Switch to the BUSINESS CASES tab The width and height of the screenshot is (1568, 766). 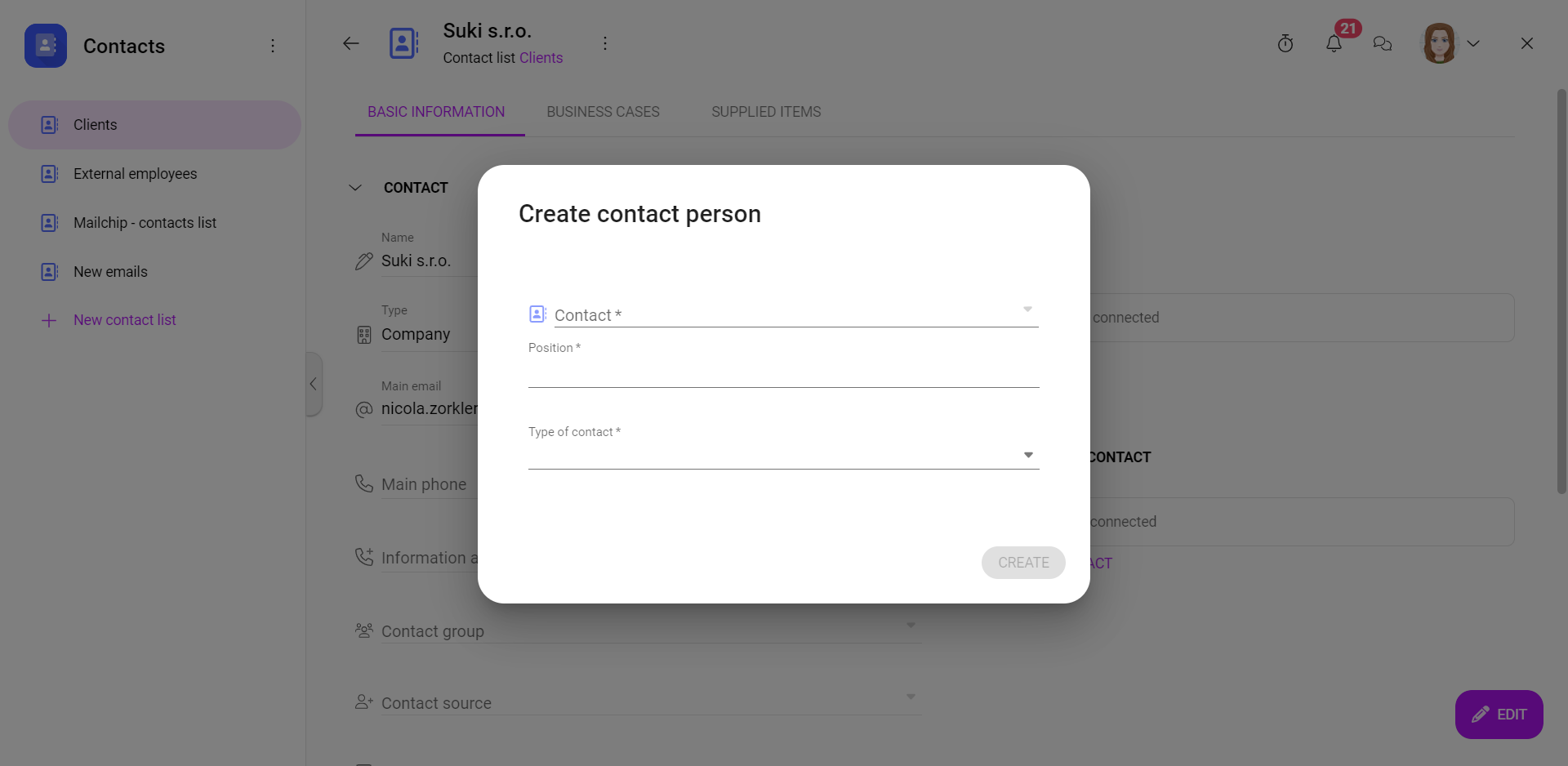(603, 112)
